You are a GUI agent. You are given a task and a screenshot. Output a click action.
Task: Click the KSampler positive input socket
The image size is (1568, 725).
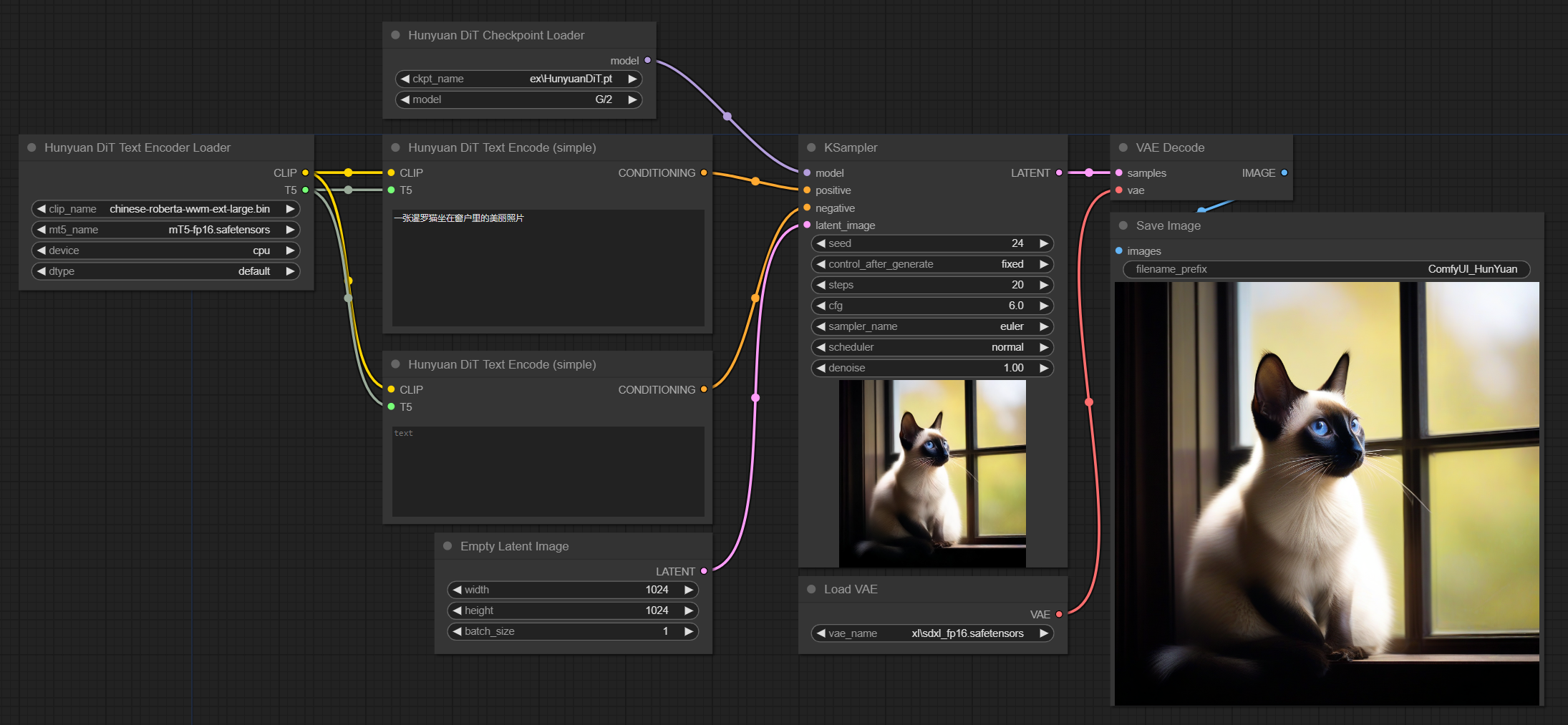[x=807, y=190]
